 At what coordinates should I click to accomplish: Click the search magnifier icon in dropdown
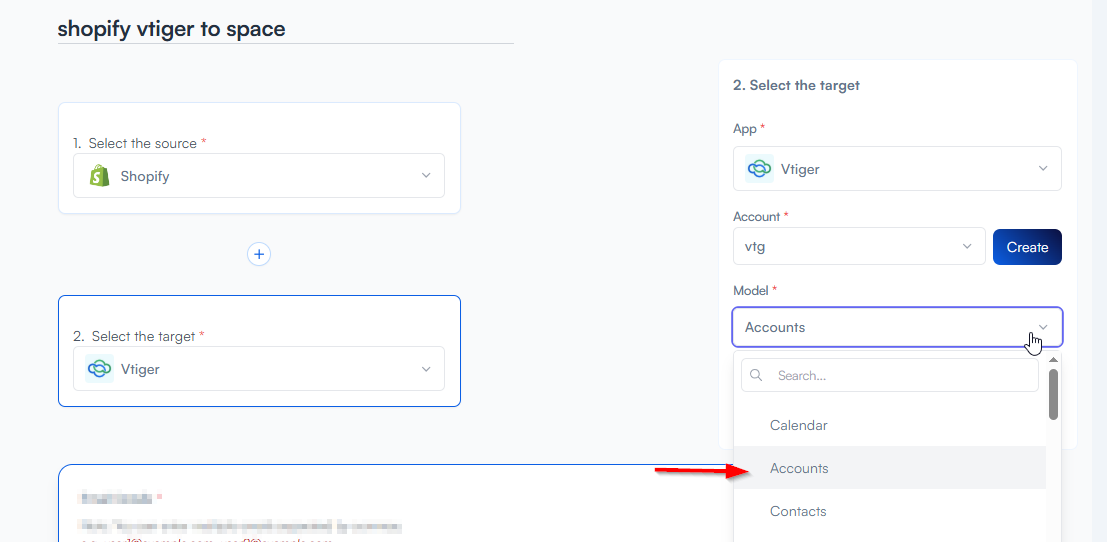pos(757,376)
